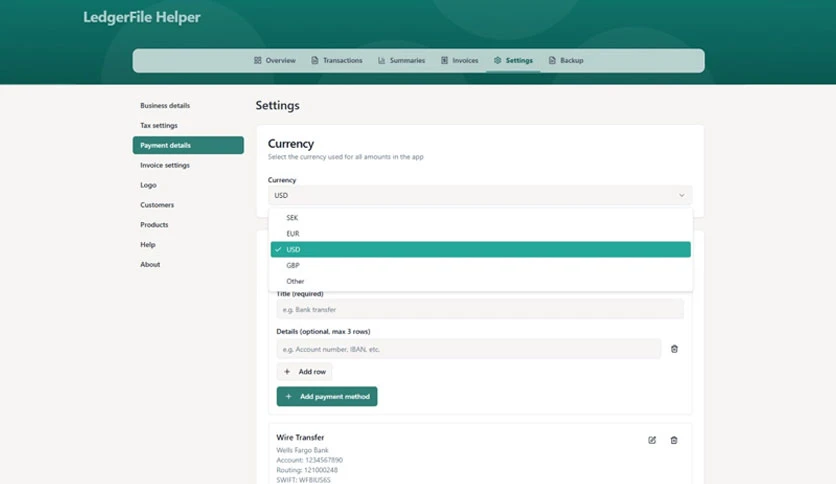The width and height of the screenshot is (836, 484).
Task: Go to the Summaries tab
Action: (x=401, y=60)
